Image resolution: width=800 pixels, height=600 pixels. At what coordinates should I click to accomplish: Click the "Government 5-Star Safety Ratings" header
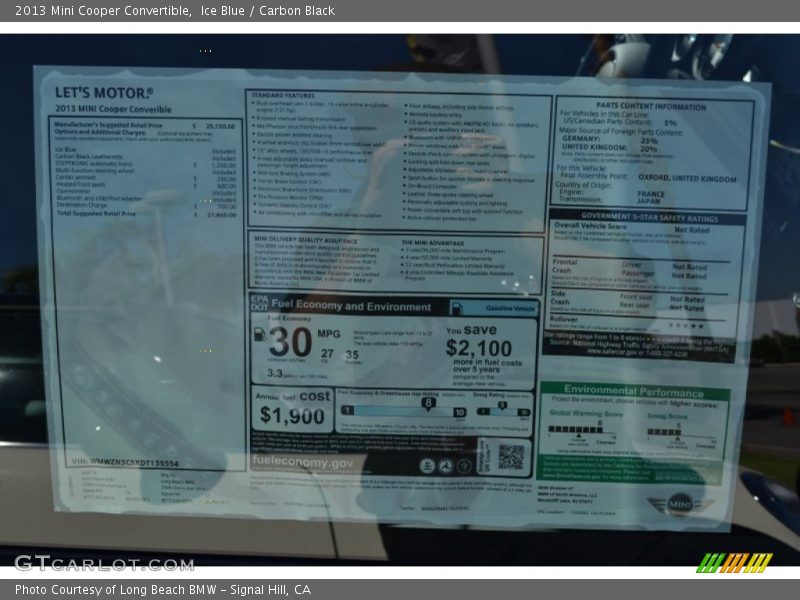tap(649, 217)
